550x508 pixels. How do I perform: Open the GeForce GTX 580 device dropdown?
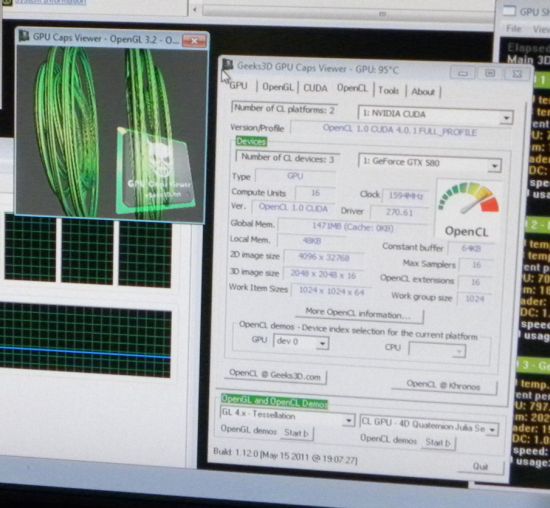pos(429,163)
